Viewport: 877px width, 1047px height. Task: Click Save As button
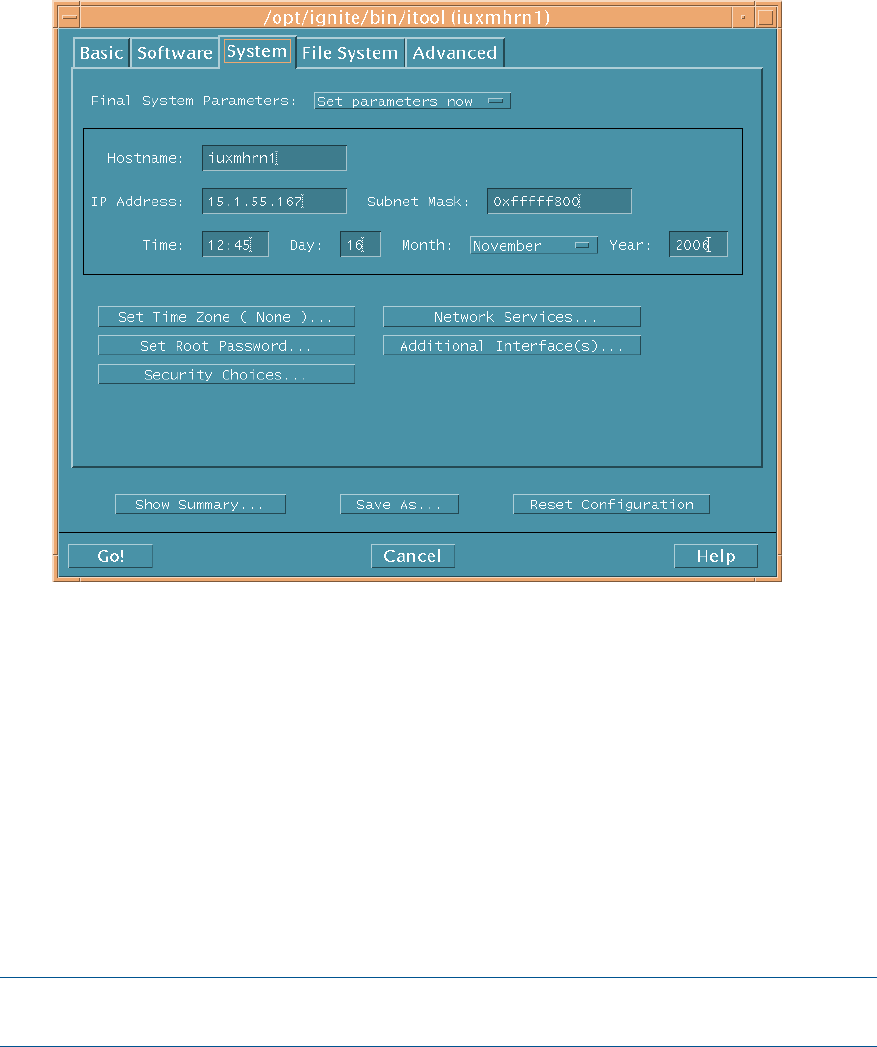pos(399,504)
